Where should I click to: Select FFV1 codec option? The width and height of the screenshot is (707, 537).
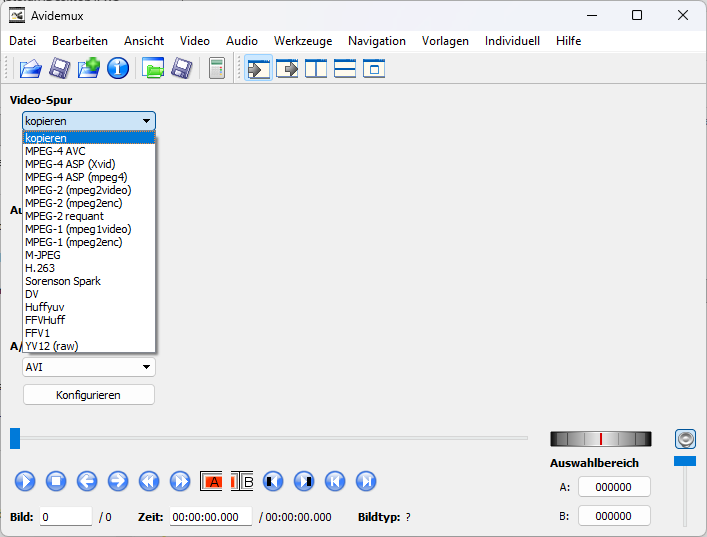pyautogui.click(x=89, y=333)
